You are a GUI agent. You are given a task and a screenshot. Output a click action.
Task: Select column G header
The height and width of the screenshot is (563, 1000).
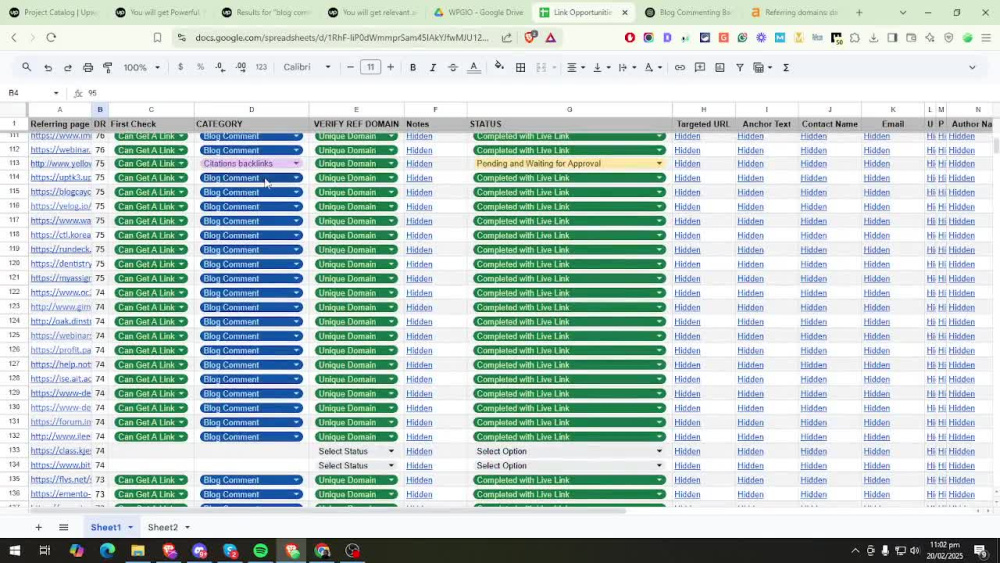click(569, 110)
